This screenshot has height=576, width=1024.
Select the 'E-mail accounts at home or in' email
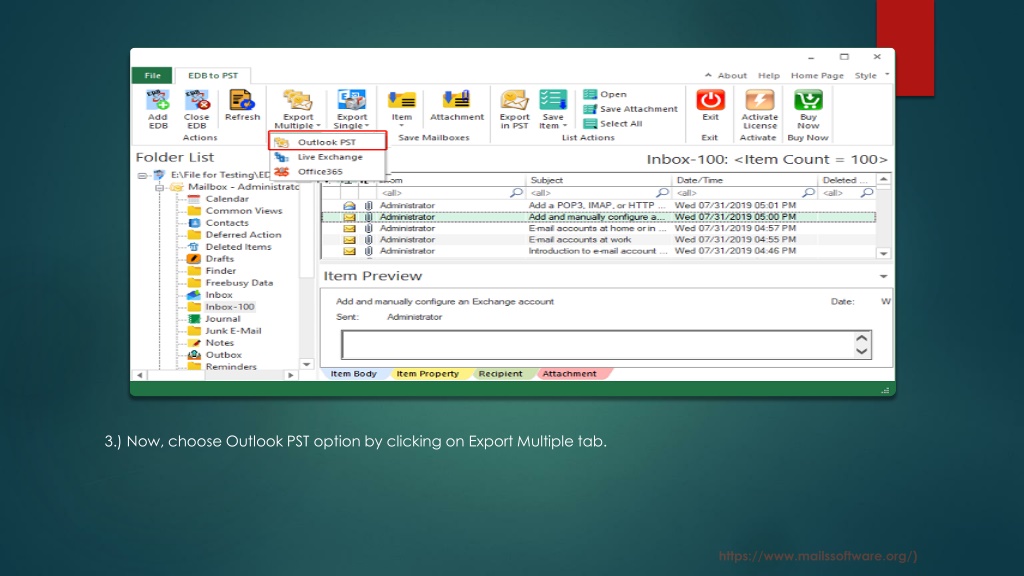click(x=598, y=228)
